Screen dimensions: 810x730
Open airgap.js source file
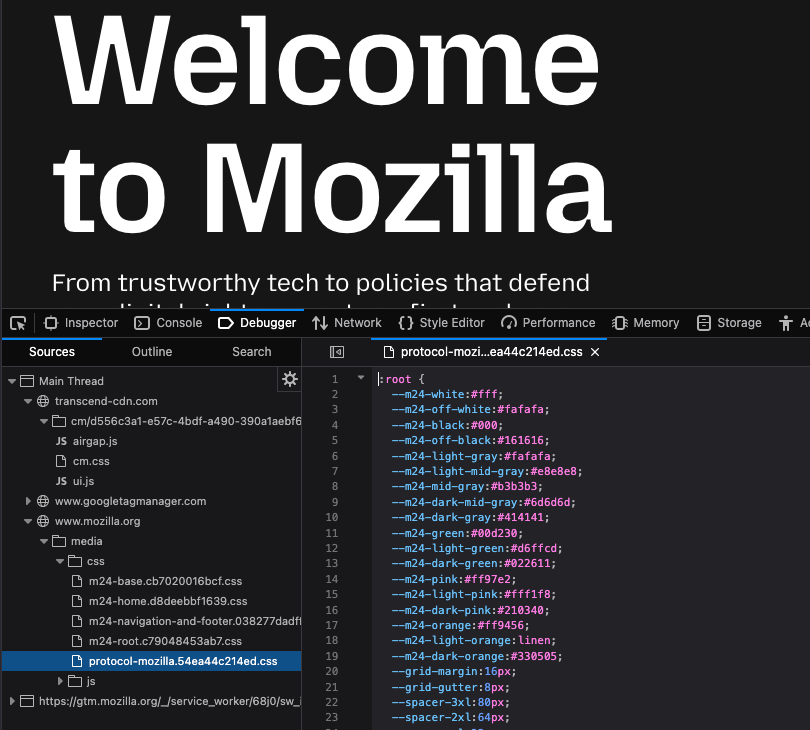click(95, 441)
